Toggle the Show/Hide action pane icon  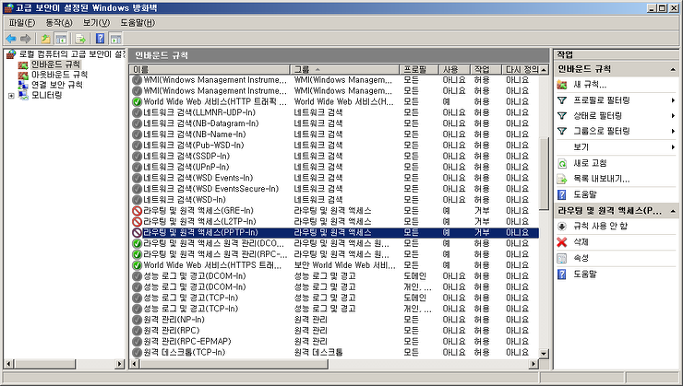(115, 39)
